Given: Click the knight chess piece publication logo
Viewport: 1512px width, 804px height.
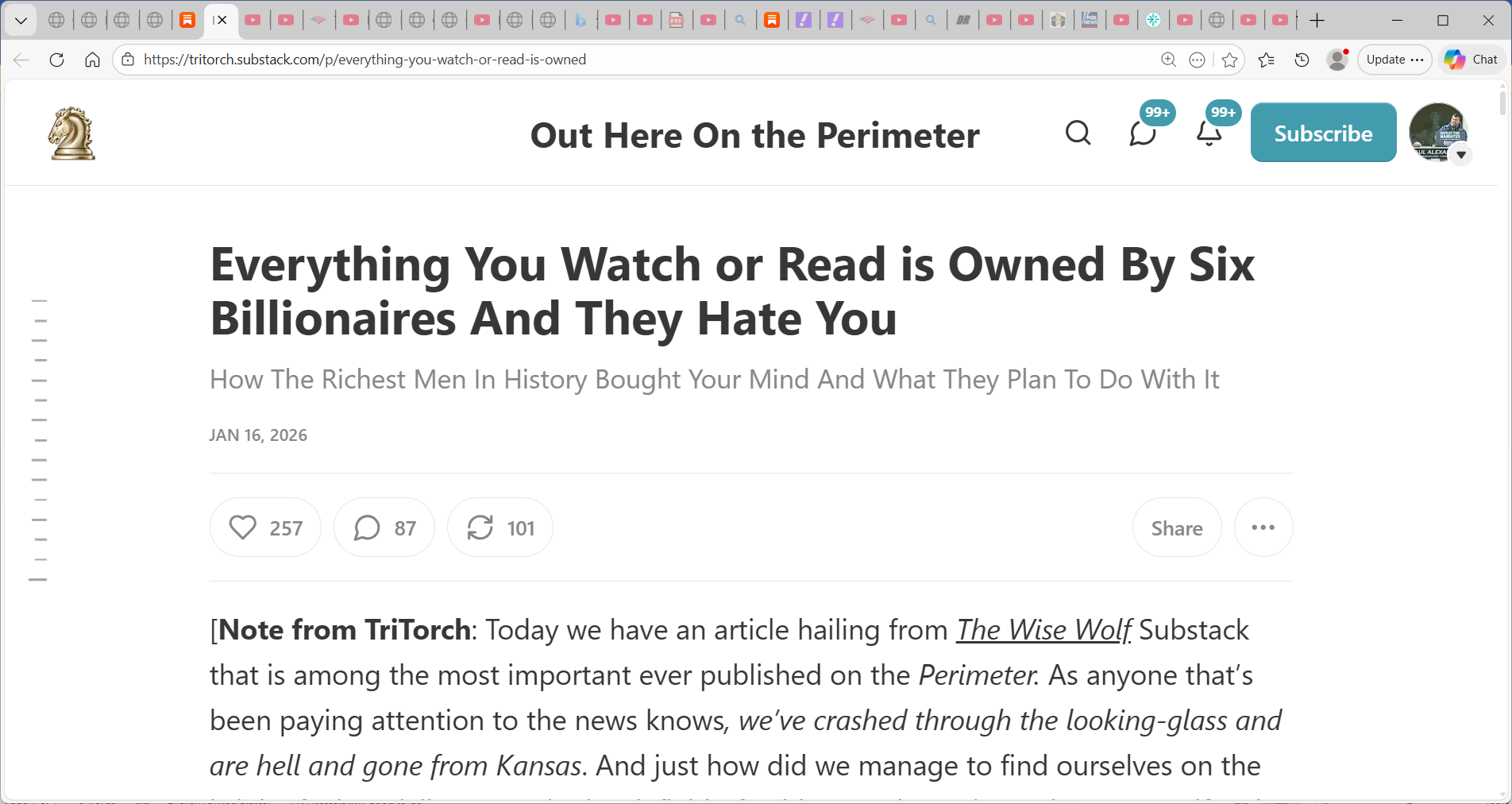Looking at the screenshot, I should [x=72, y=133].
